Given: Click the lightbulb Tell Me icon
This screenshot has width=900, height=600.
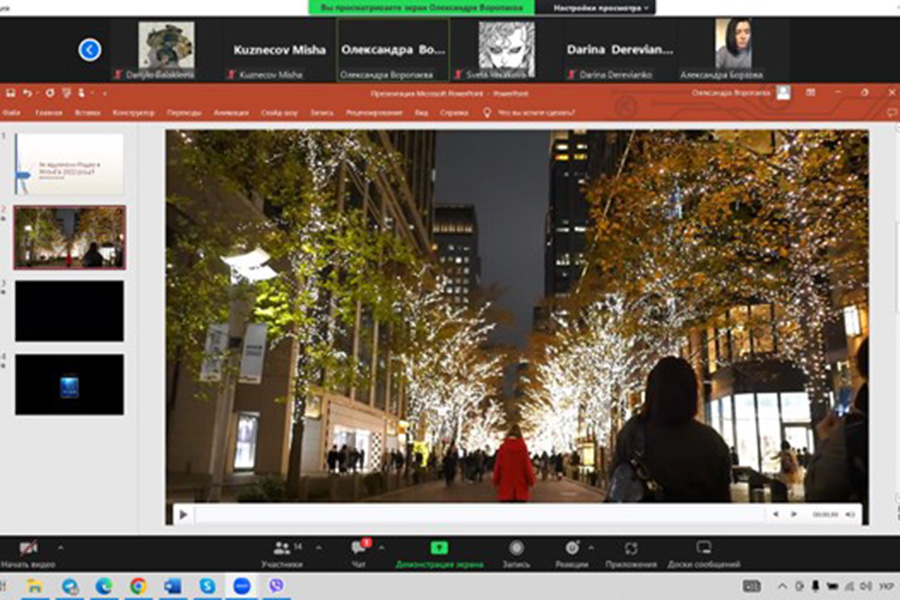Looking at the screenshot, I should 487,113.
